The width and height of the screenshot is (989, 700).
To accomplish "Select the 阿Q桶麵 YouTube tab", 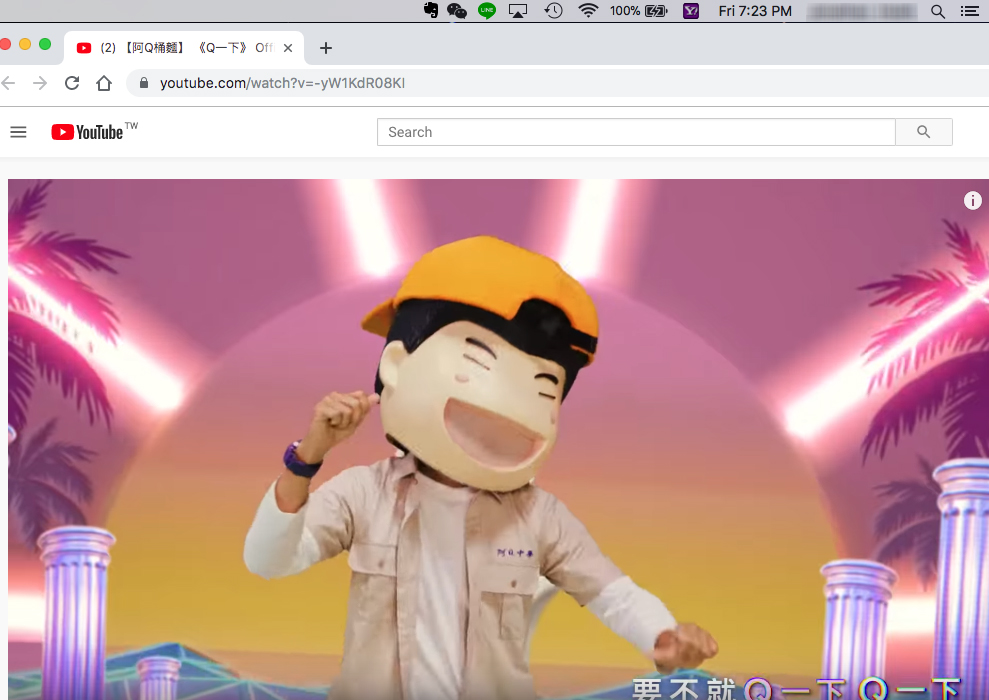I will [x=180, y=48].
